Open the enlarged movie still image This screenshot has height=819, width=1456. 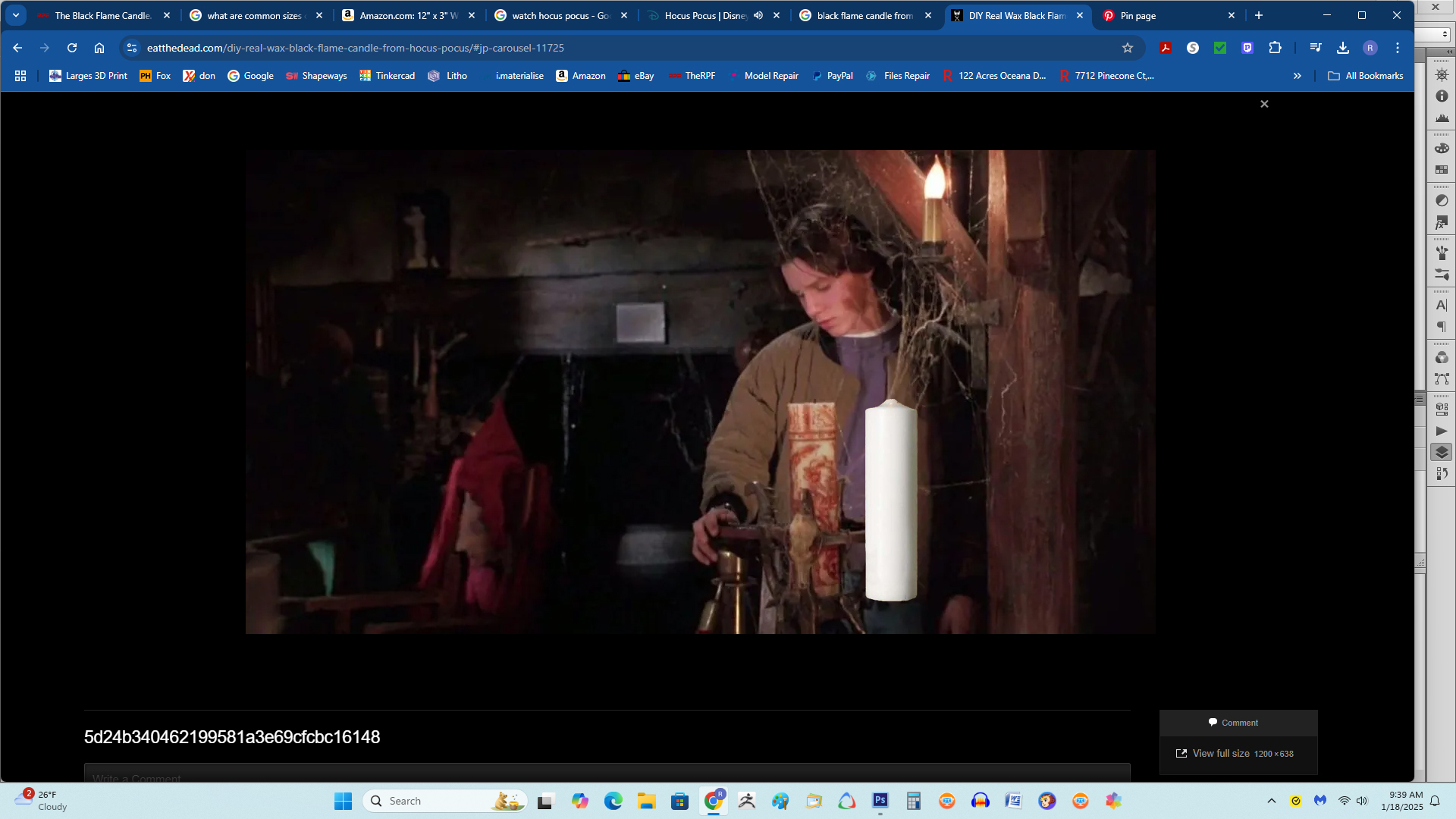[700, 391]
